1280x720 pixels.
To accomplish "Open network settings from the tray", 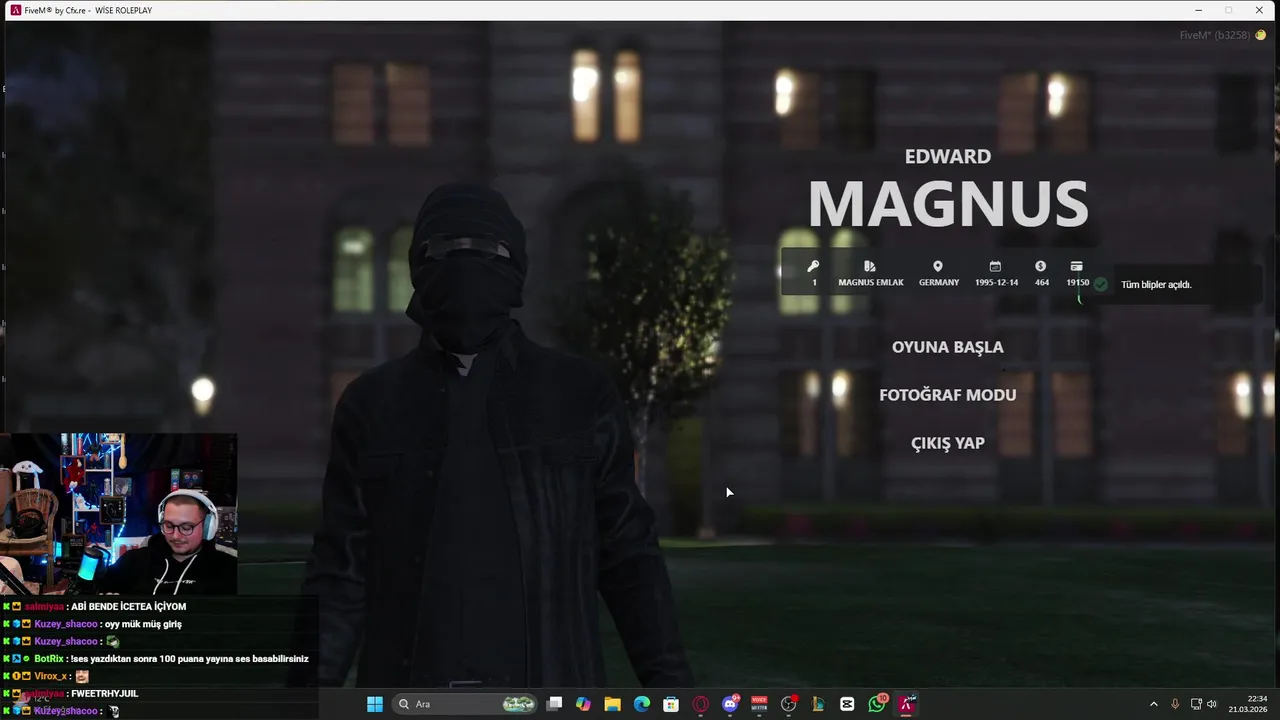I will tap(1196, 704).
